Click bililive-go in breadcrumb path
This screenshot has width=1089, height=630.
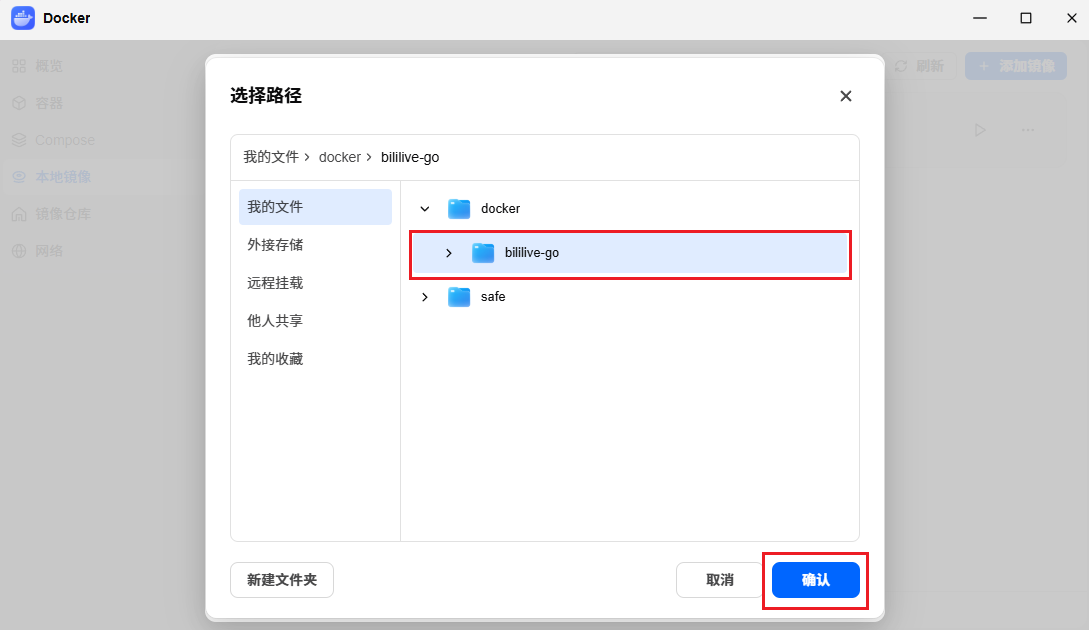click(x=410, y=158)
